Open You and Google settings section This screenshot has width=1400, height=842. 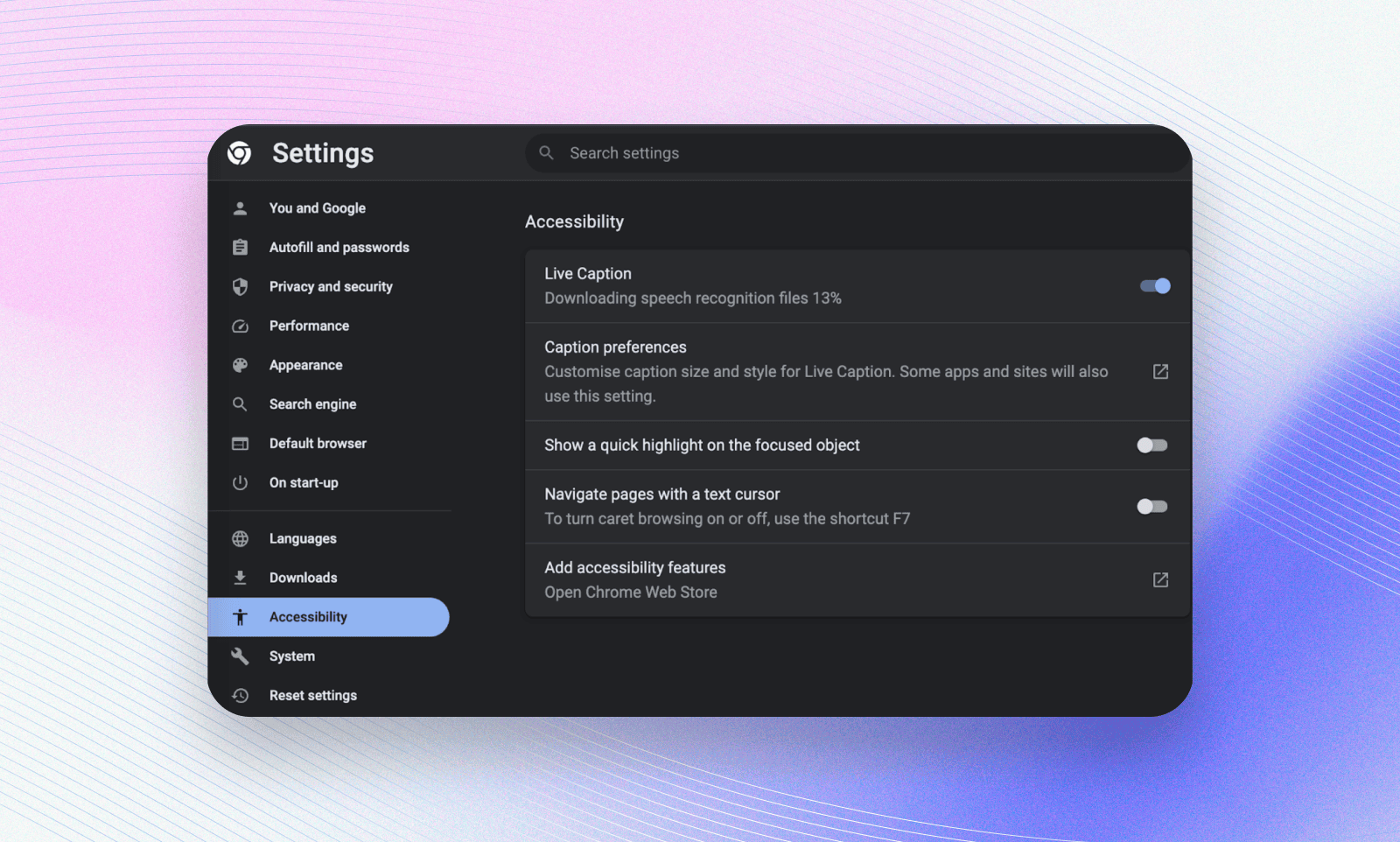[x=329, y=208]
